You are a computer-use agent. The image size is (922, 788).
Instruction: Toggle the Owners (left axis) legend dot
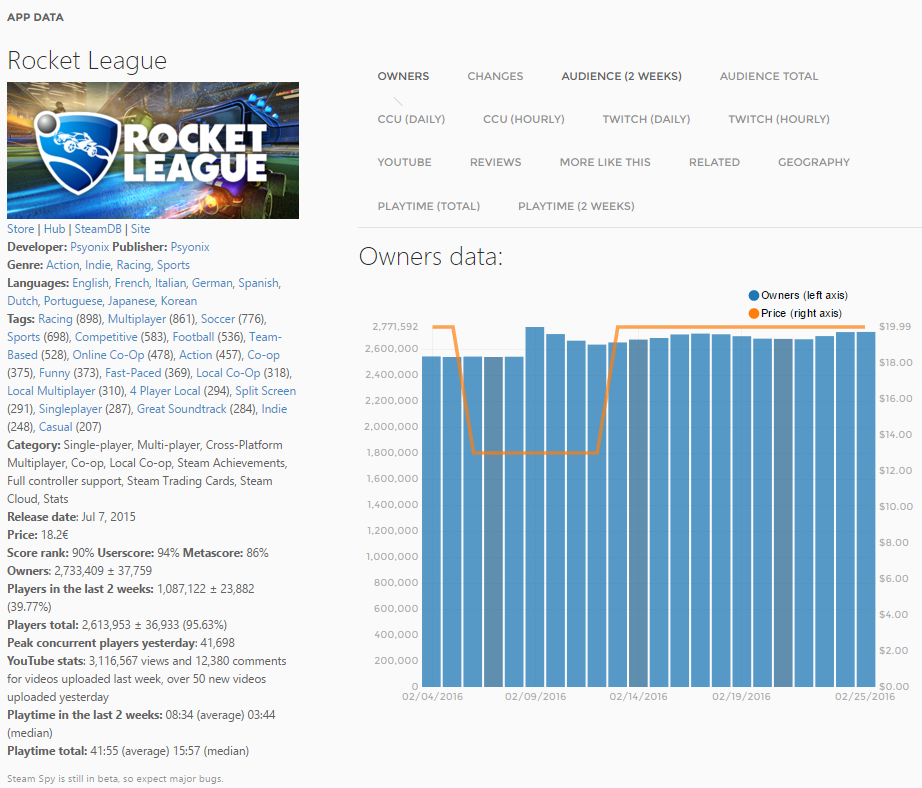point(753,296)
